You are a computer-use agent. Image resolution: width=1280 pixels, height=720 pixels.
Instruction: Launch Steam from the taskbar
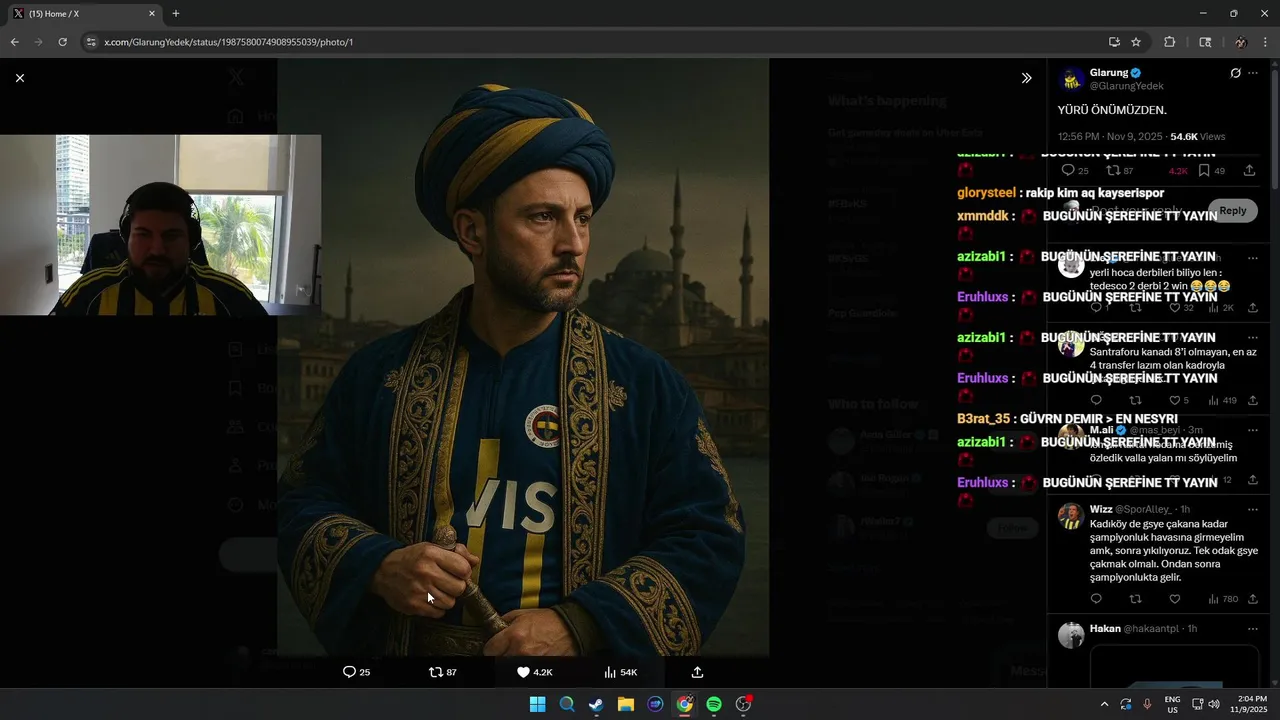pos(596,704)
